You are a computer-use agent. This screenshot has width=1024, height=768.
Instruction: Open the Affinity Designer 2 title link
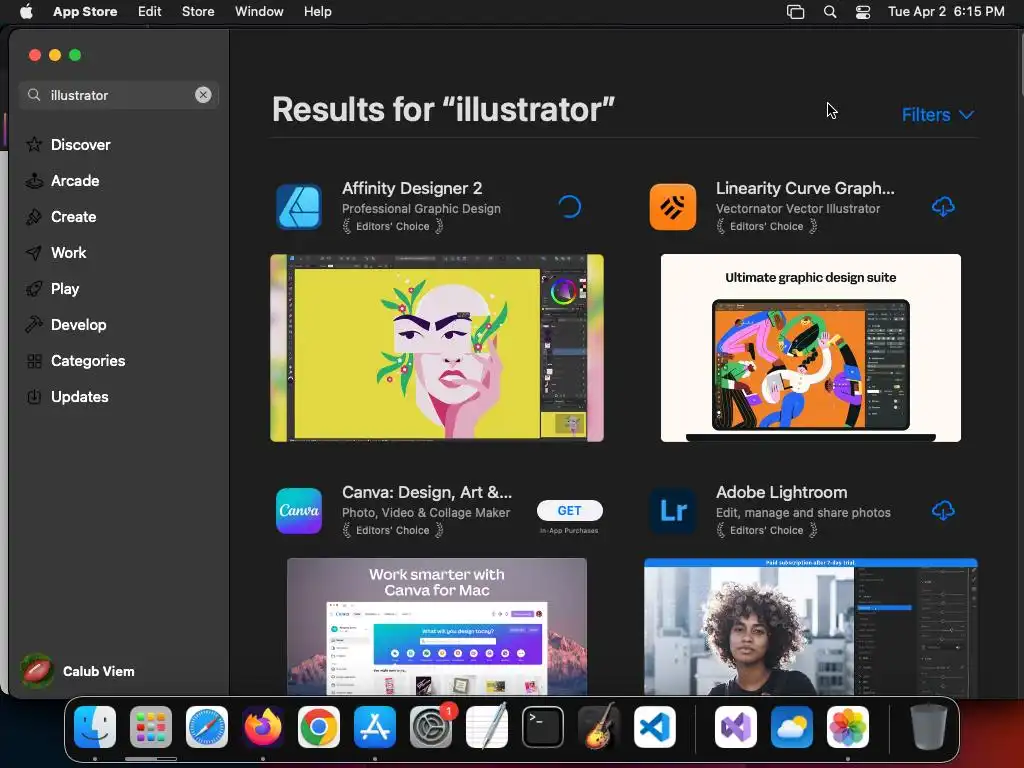[x=412, y=188]
